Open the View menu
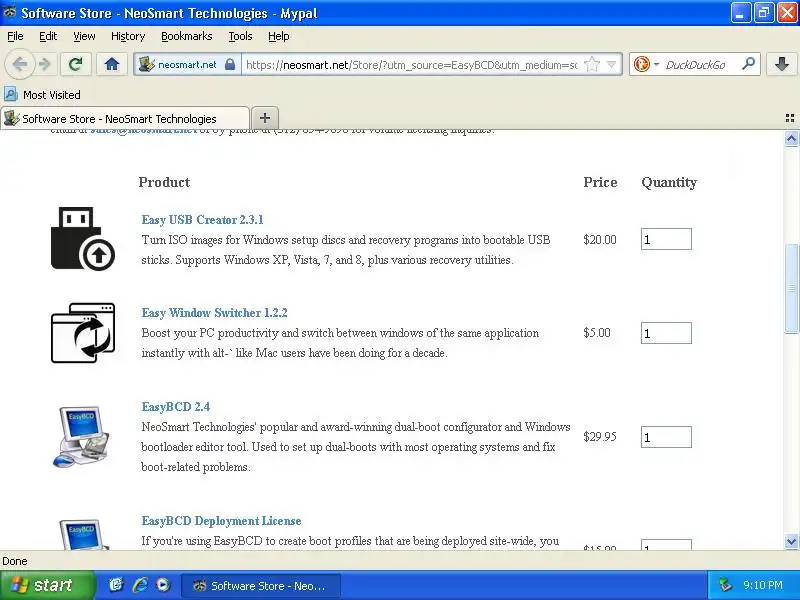Image resolution: width=800 pixels, height=600 pixels. pyautogui.click(x=84, y=36)
